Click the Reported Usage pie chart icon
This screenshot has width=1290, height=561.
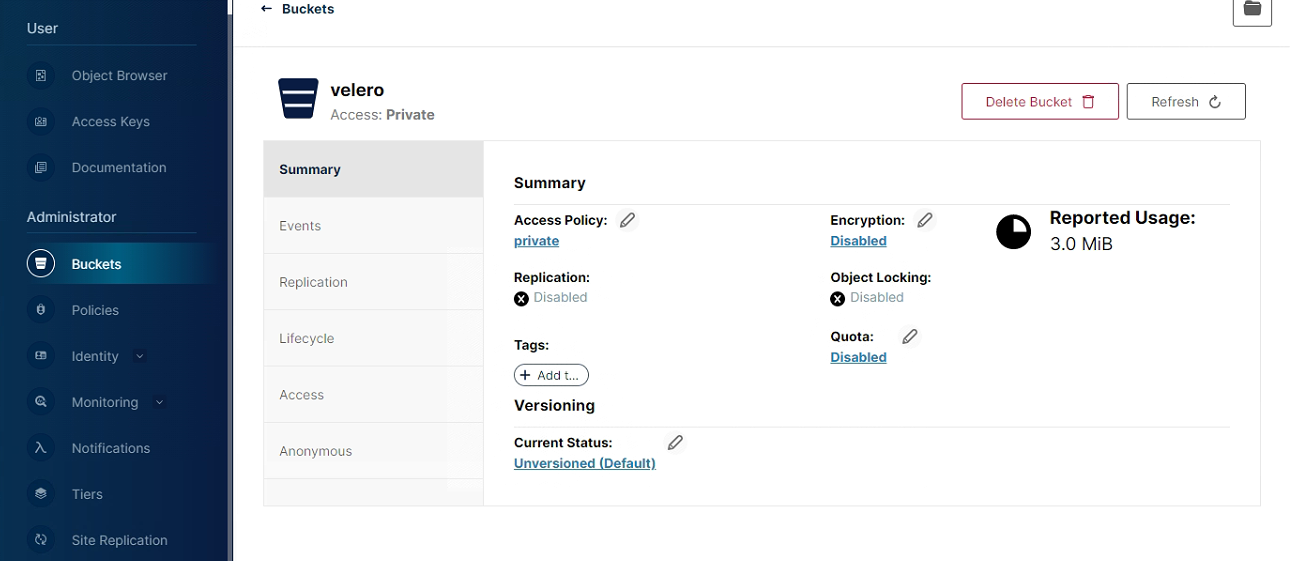coord(1013,232)
